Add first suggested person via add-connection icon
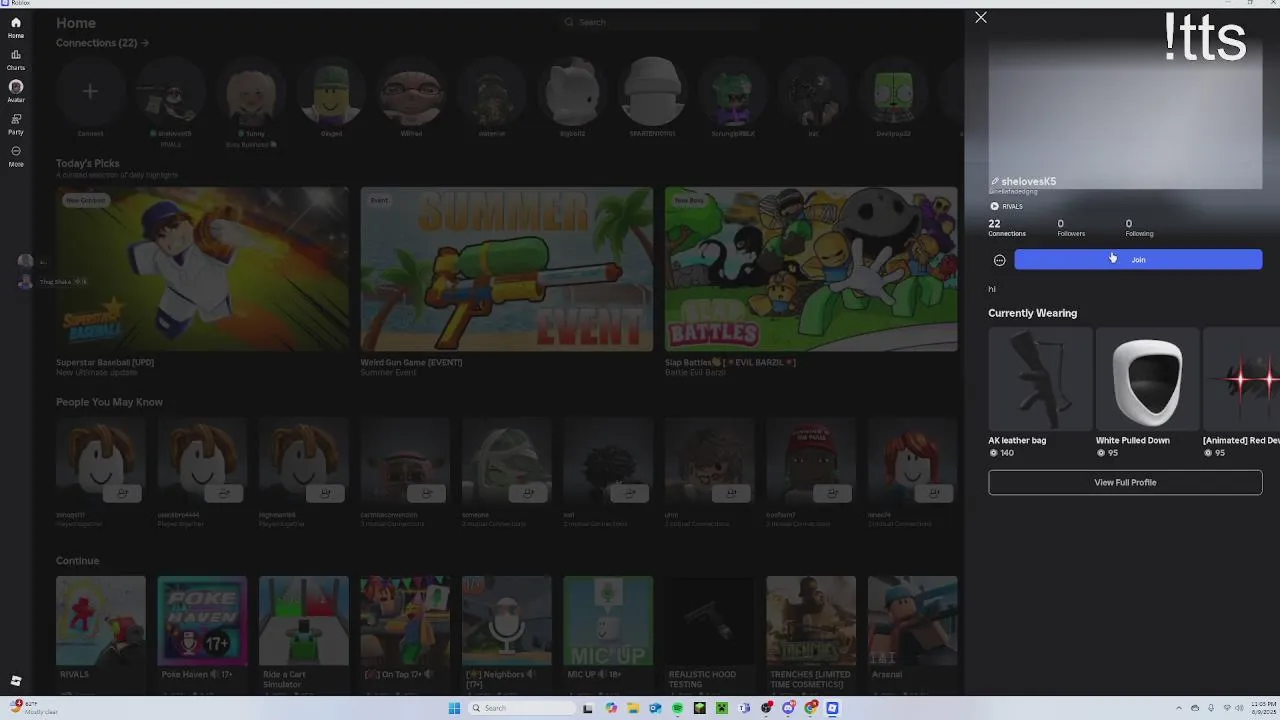The width and height of the screenshot is (1280, 720). click(123, 493)
